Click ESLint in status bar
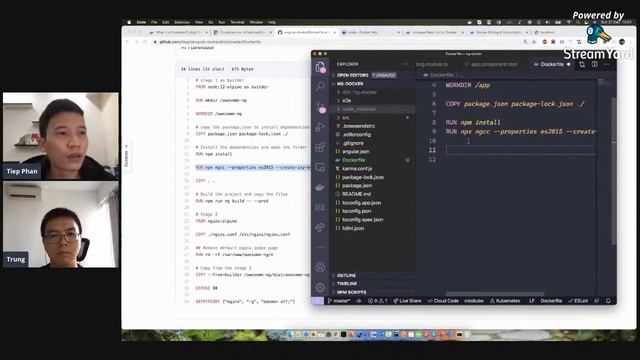The width and height of the screenshot is (640, 360). pos(578,301)
